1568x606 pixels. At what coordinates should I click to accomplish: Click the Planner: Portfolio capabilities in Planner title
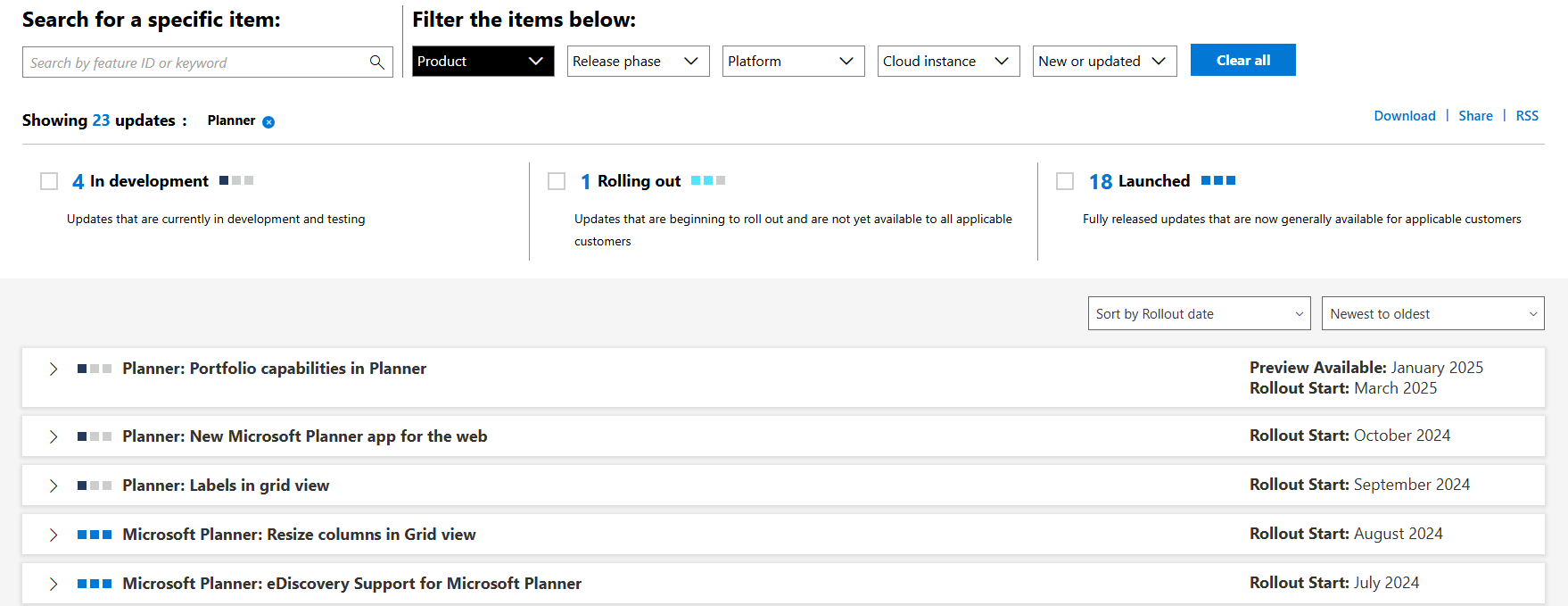(x=274, y=369)
